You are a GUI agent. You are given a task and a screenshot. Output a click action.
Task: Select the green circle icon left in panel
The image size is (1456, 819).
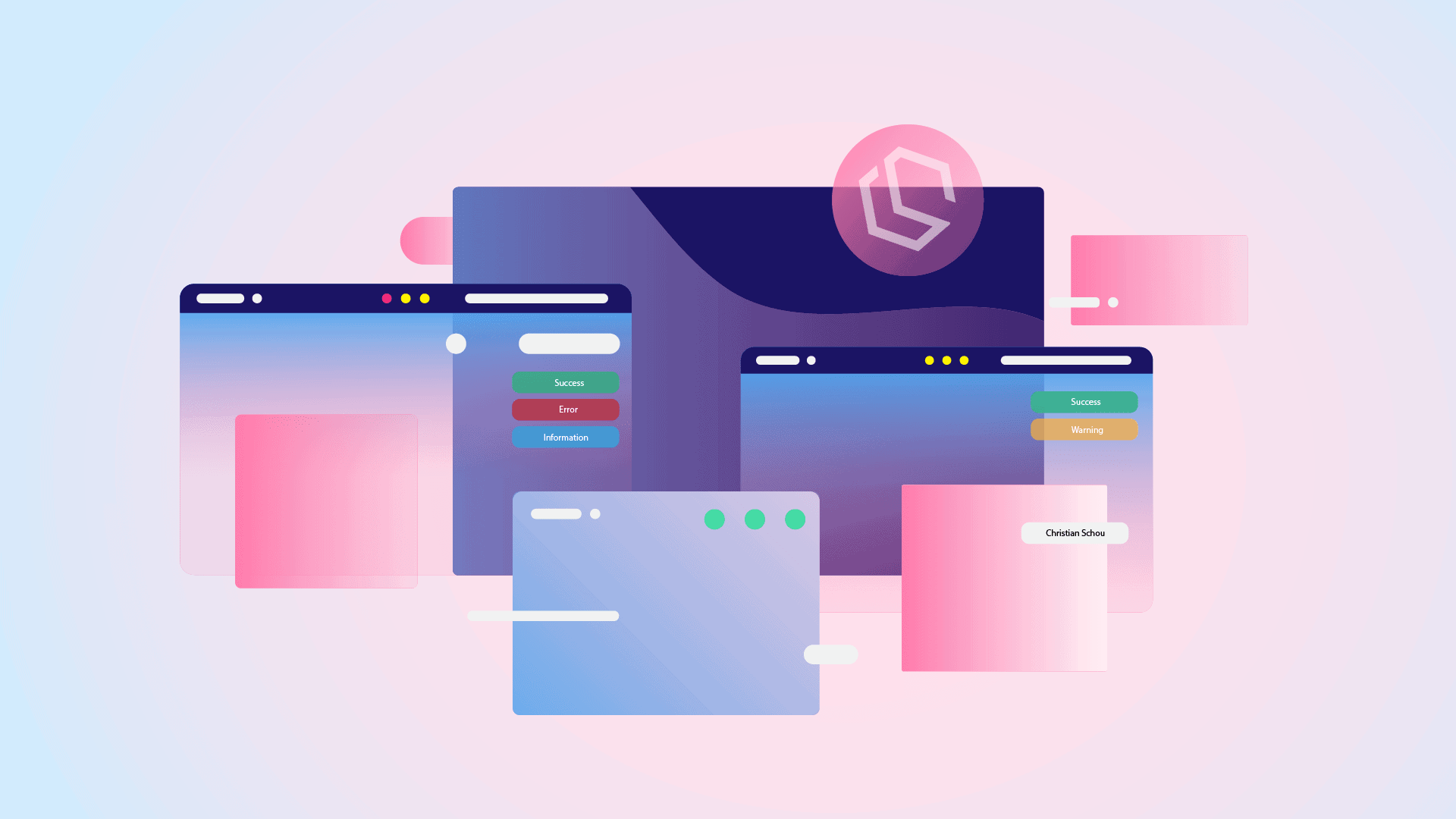714,519
